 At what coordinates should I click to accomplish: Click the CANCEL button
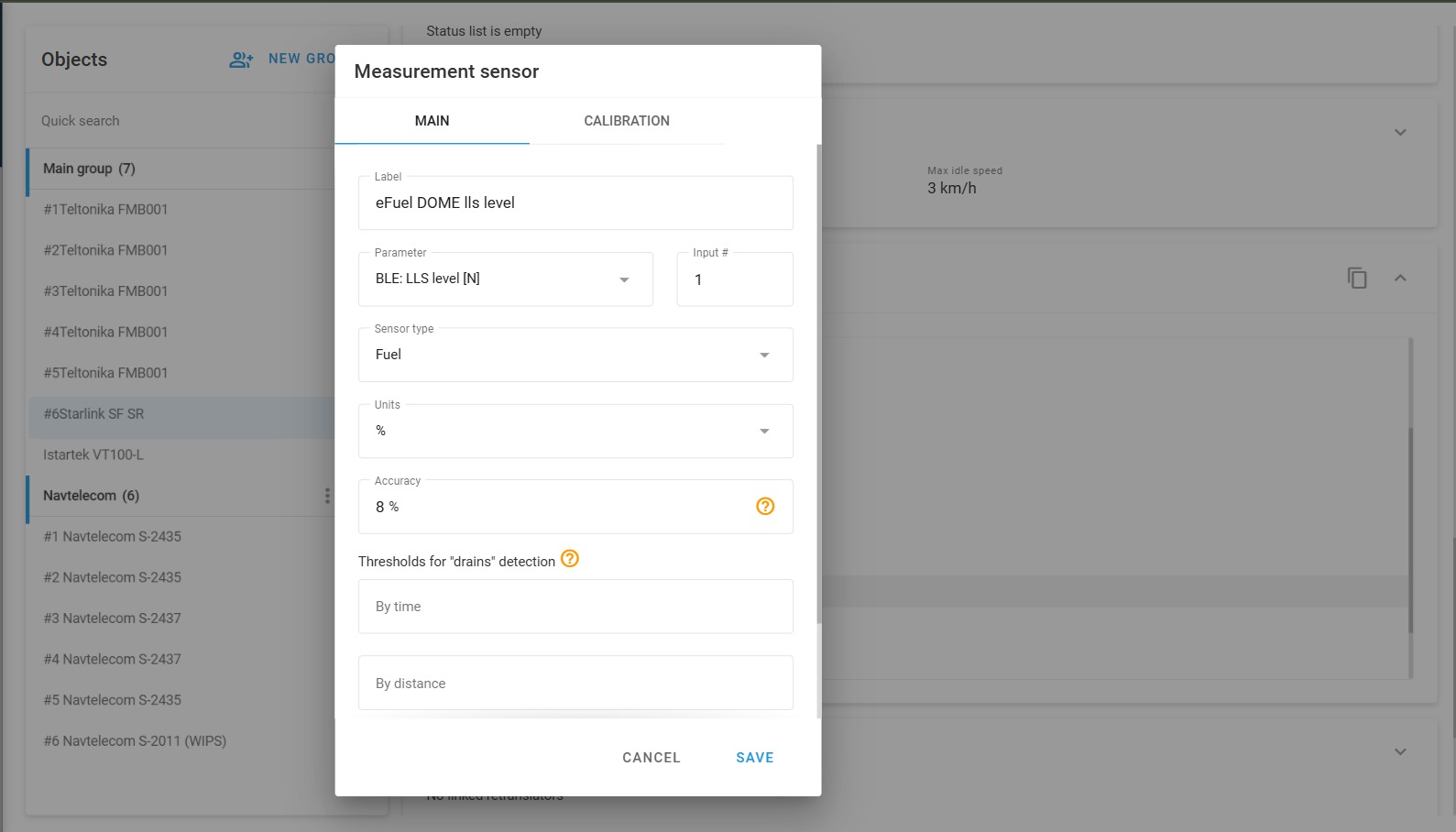pyautogui.click(x=651, y=758)
